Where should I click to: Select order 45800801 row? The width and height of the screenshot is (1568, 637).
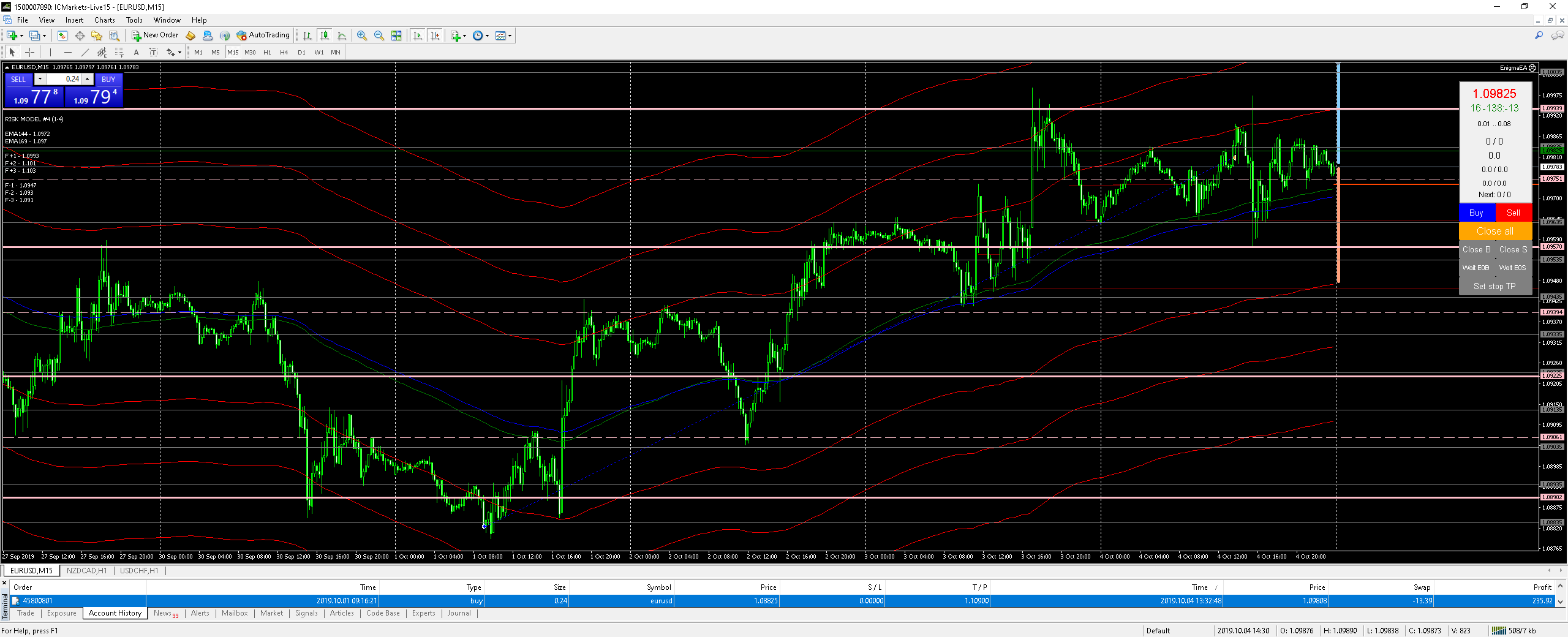(x=783, y=601)
